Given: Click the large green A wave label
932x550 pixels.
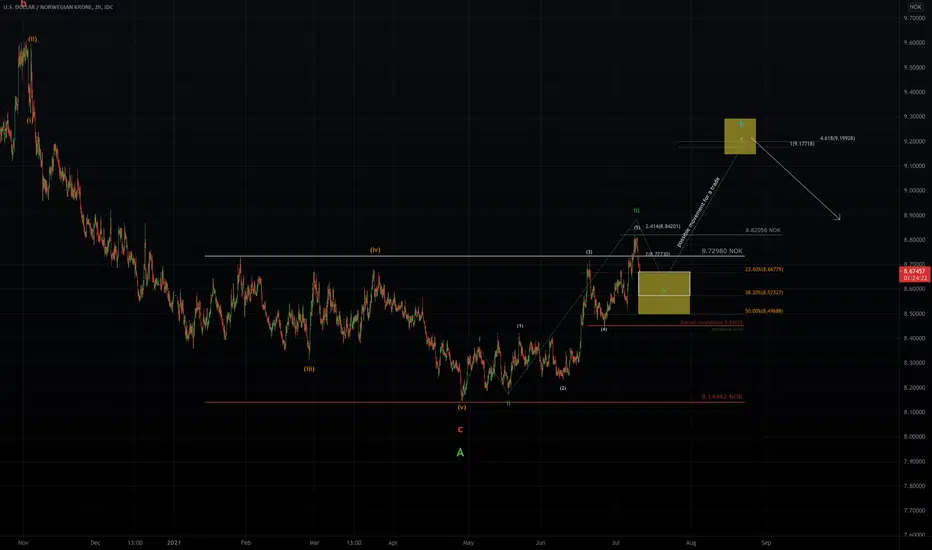Looking at the screenshot, I should pos(460,452).
